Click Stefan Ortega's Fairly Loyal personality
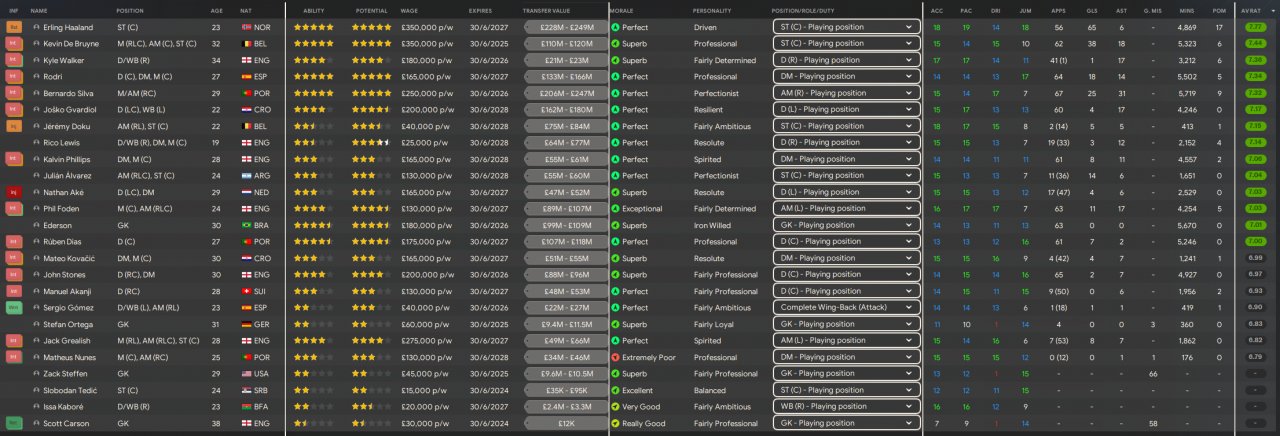The image size is (1280, 436). tap(712, 324)
